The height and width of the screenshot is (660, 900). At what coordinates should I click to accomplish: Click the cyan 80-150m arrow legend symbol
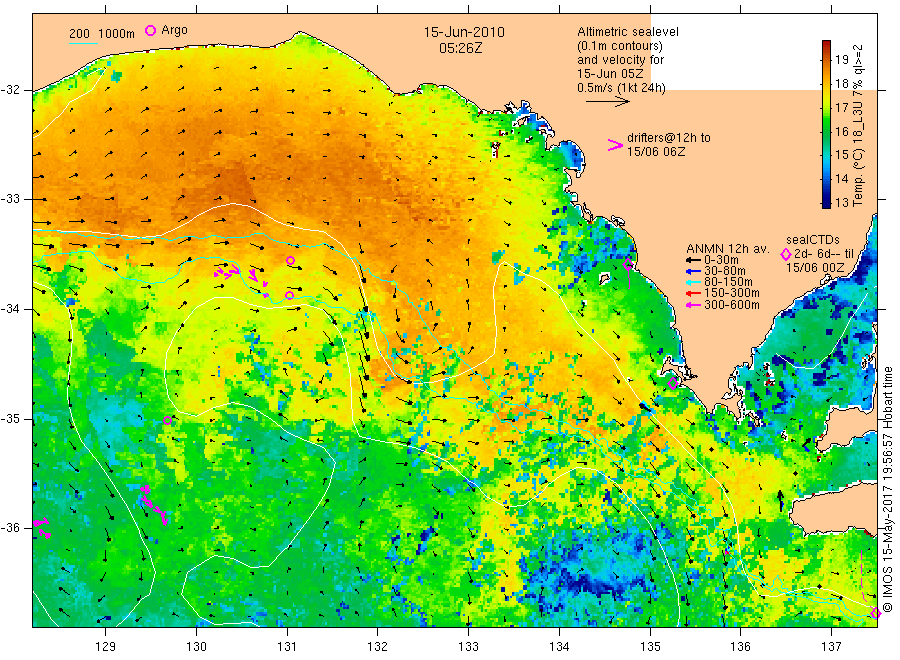[693, 282]
